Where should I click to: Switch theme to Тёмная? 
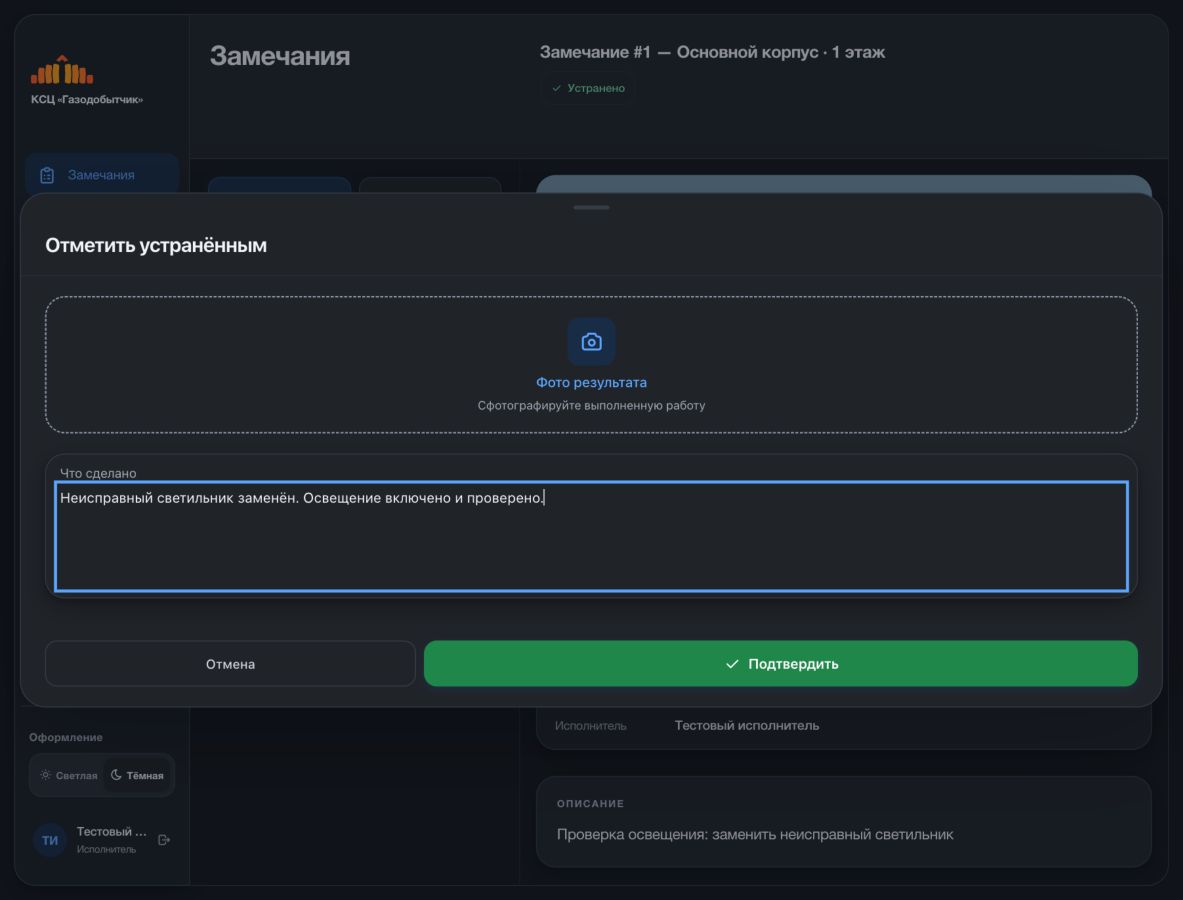click(137, 775)
